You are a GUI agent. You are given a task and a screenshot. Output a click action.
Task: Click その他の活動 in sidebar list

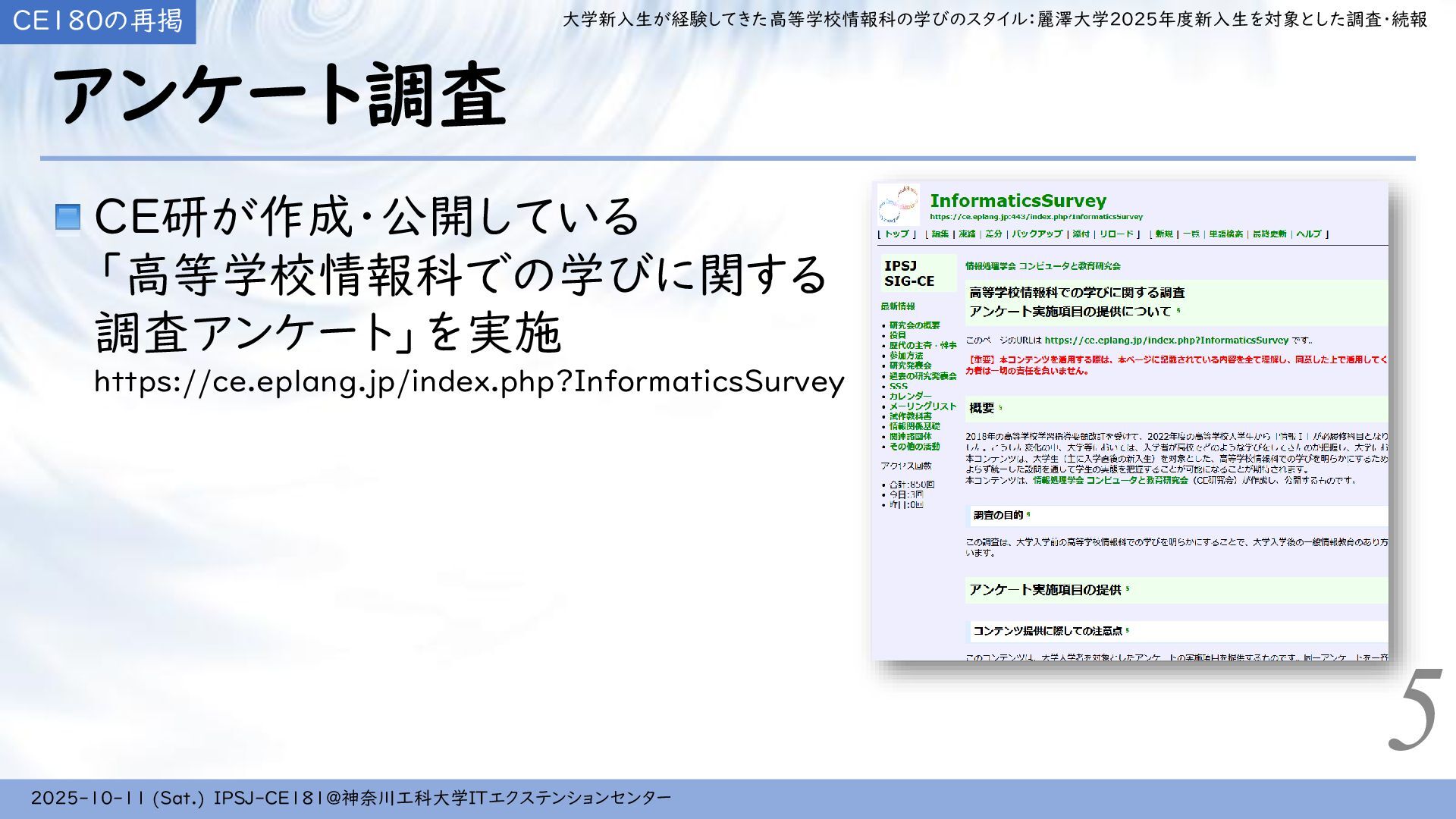(x=915, y=447)
